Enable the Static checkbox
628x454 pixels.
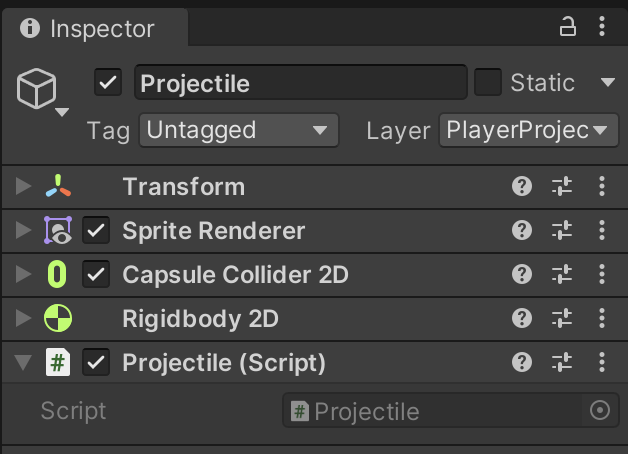tap(488, 82)
